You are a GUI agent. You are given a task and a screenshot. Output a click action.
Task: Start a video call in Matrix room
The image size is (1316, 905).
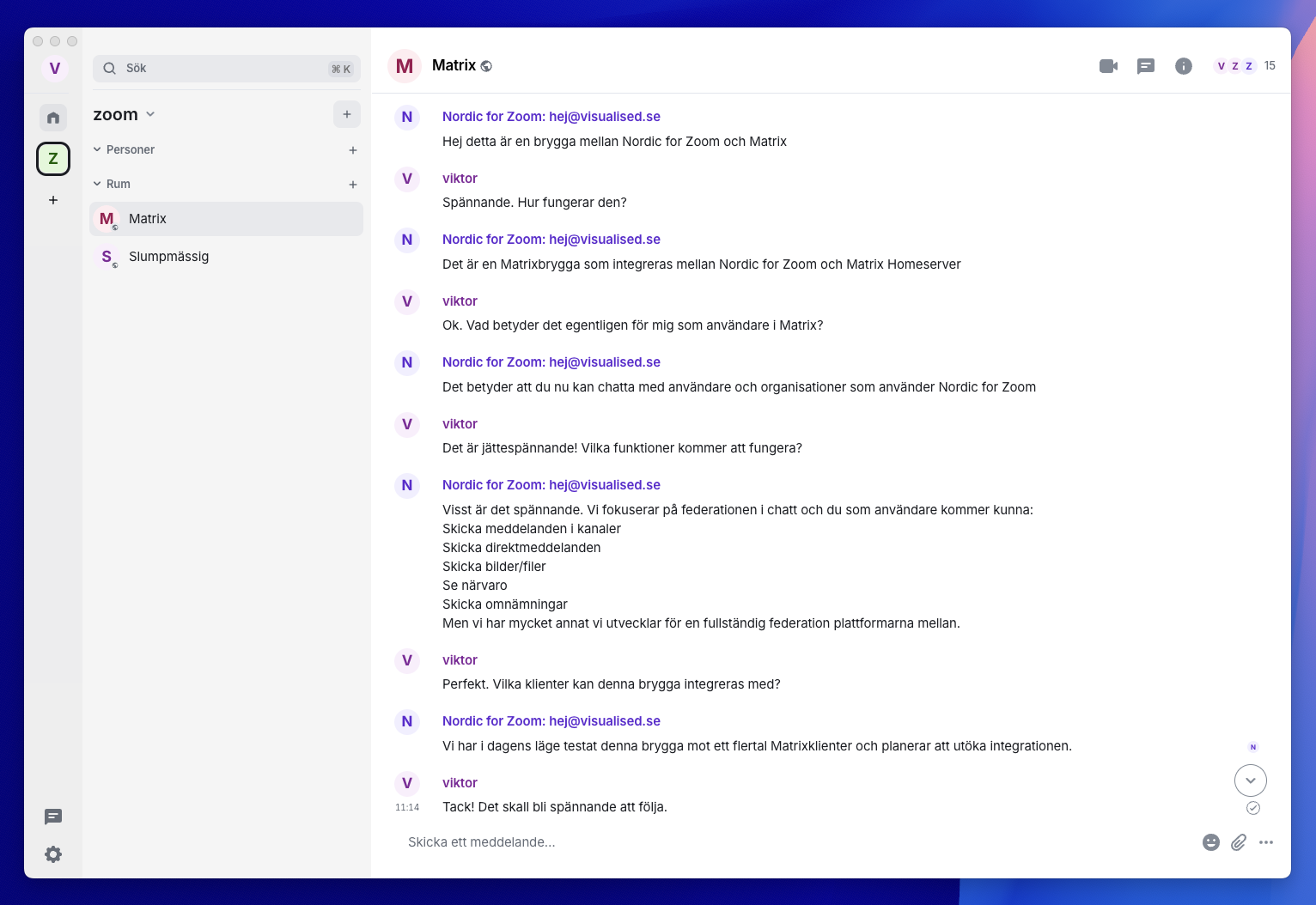coord(1108,66)
